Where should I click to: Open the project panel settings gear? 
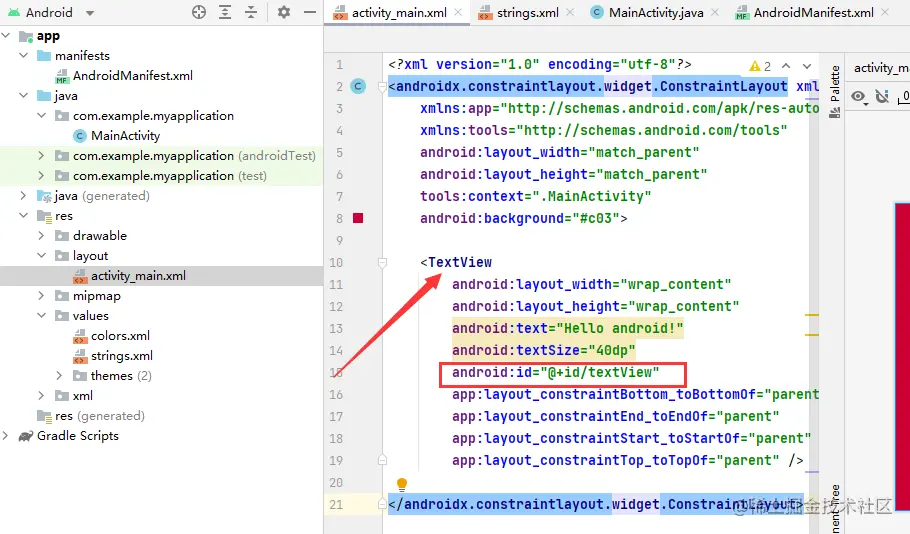pos(284,12)
